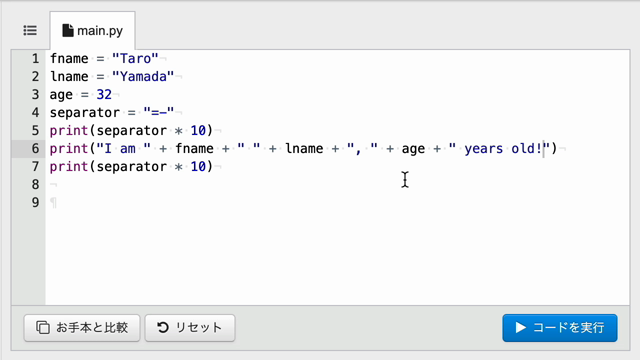Screen dimensions: 640x360
Task: Click the file icon on main.py tab
Action: (68, 31)
